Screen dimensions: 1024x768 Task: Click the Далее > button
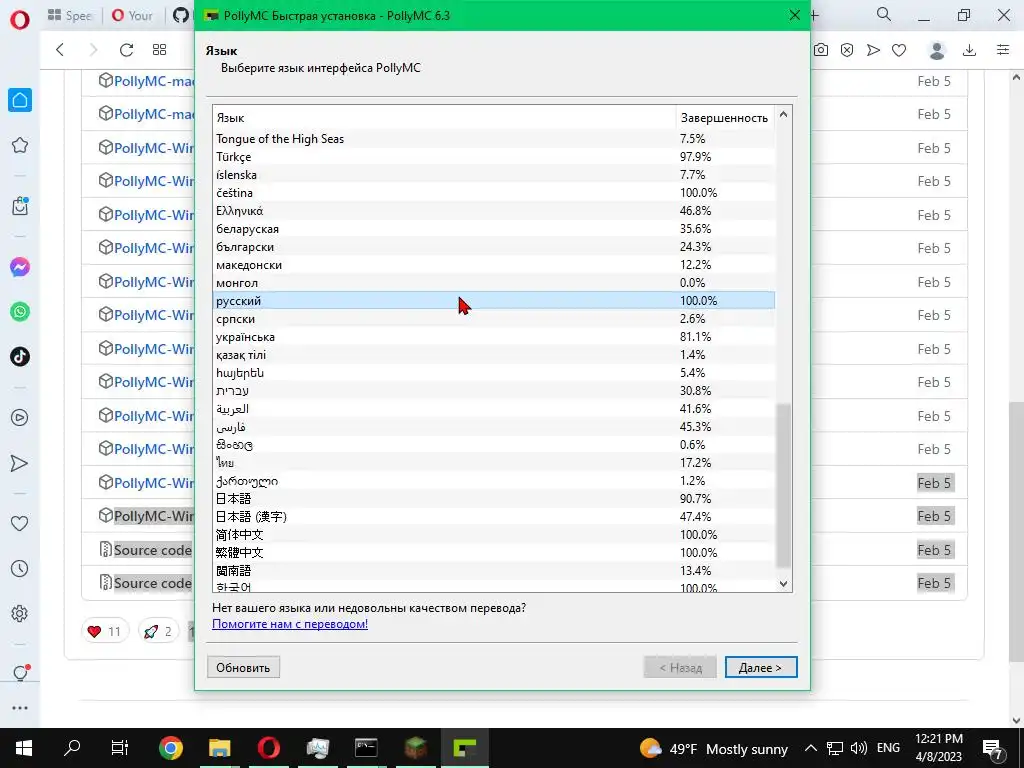761,667
